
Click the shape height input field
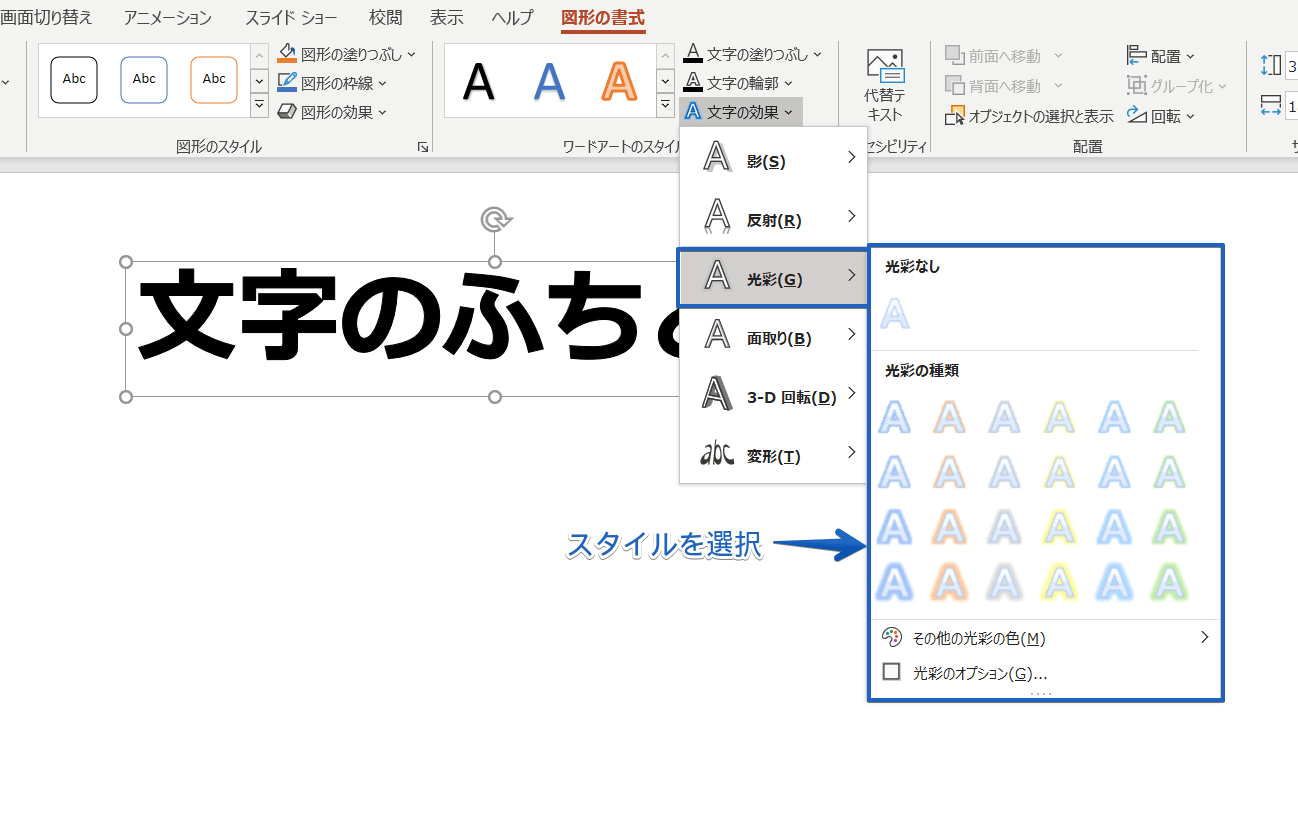tap(1291, 66)
